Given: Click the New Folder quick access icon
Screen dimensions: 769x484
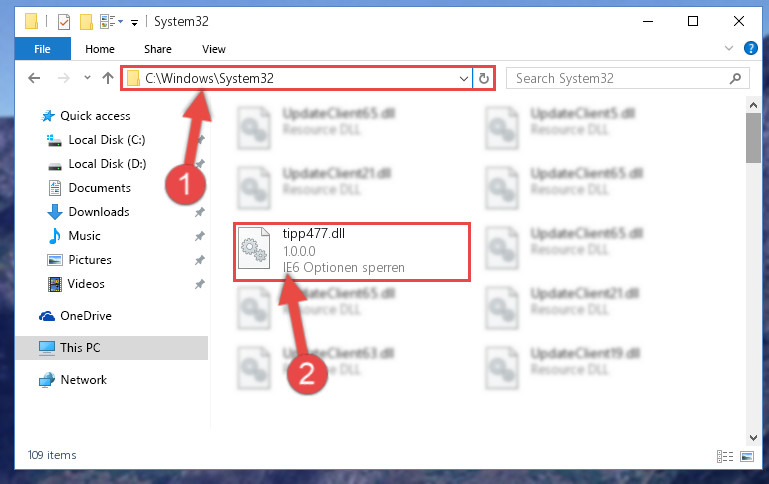Looking at the screenshot, I should click(86, 22).
